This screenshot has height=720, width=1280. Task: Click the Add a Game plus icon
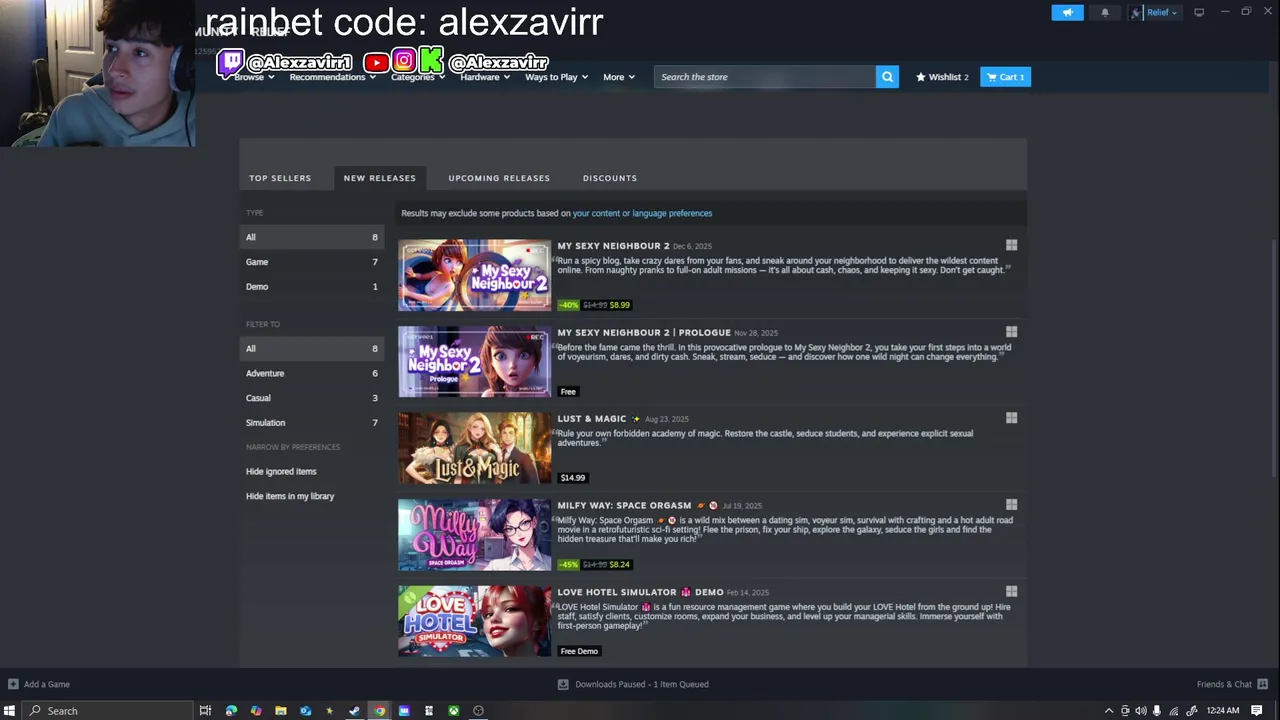(13, 684)
